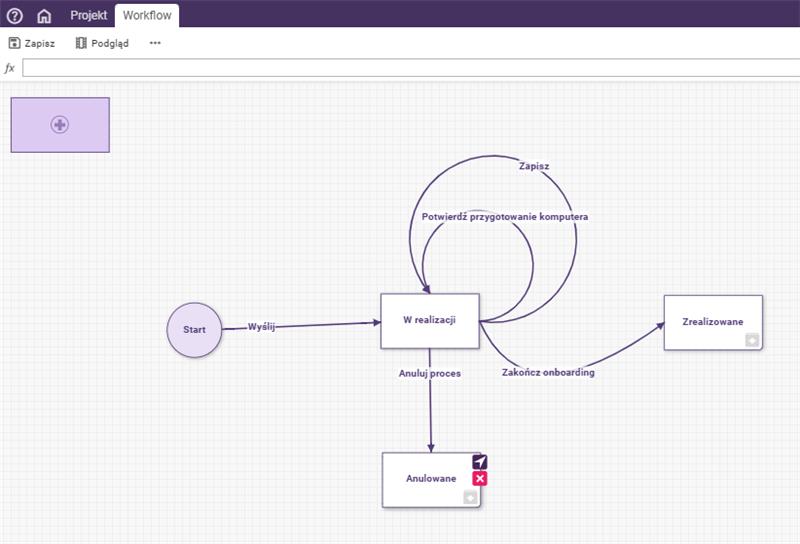800x544 pixels.
Task: Delete Anulowane node with red X icon
Action: [x=480, y=479]
